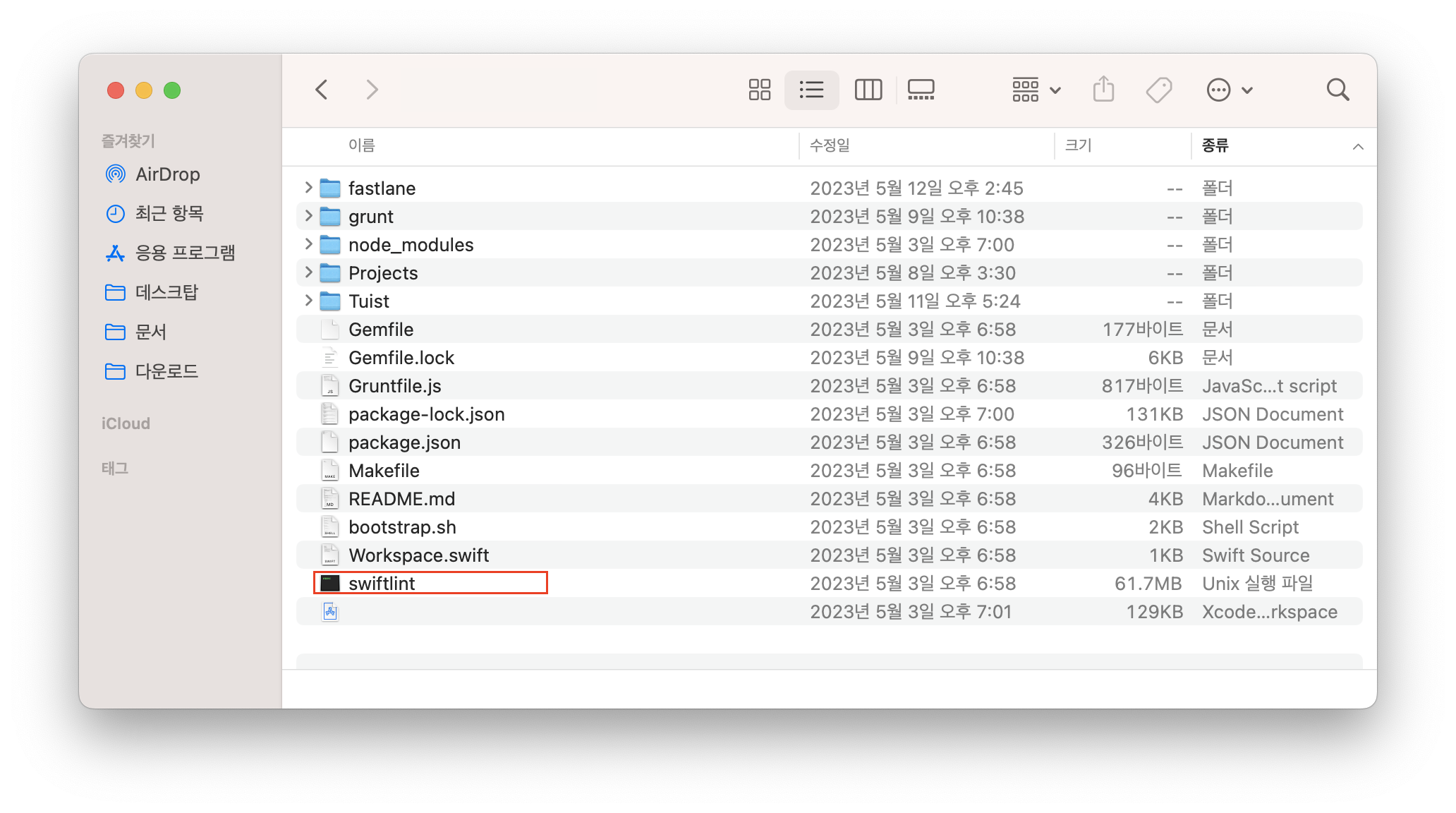Viewport: 1456px width, 813px height.
Task: Sort by 수정일 column header
Action: 830,145
